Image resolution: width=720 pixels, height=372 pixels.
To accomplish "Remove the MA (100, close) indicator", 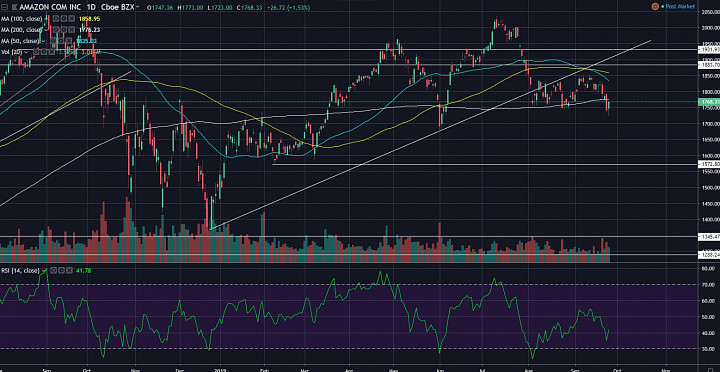I will pyautogui.click(x=71, y=18).
